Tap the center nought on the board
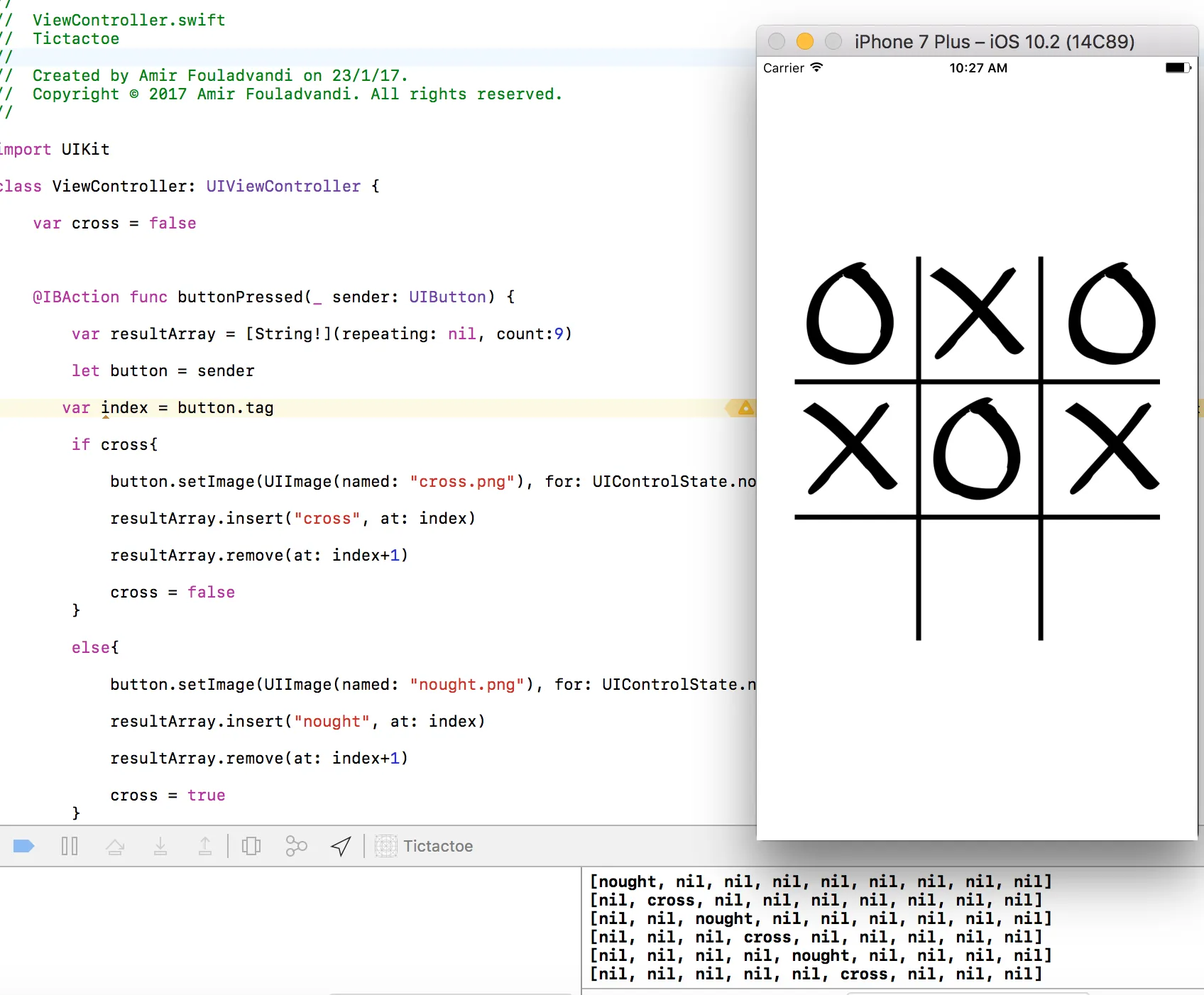The width and height of the screenshot is (1204, 995). 977,449
